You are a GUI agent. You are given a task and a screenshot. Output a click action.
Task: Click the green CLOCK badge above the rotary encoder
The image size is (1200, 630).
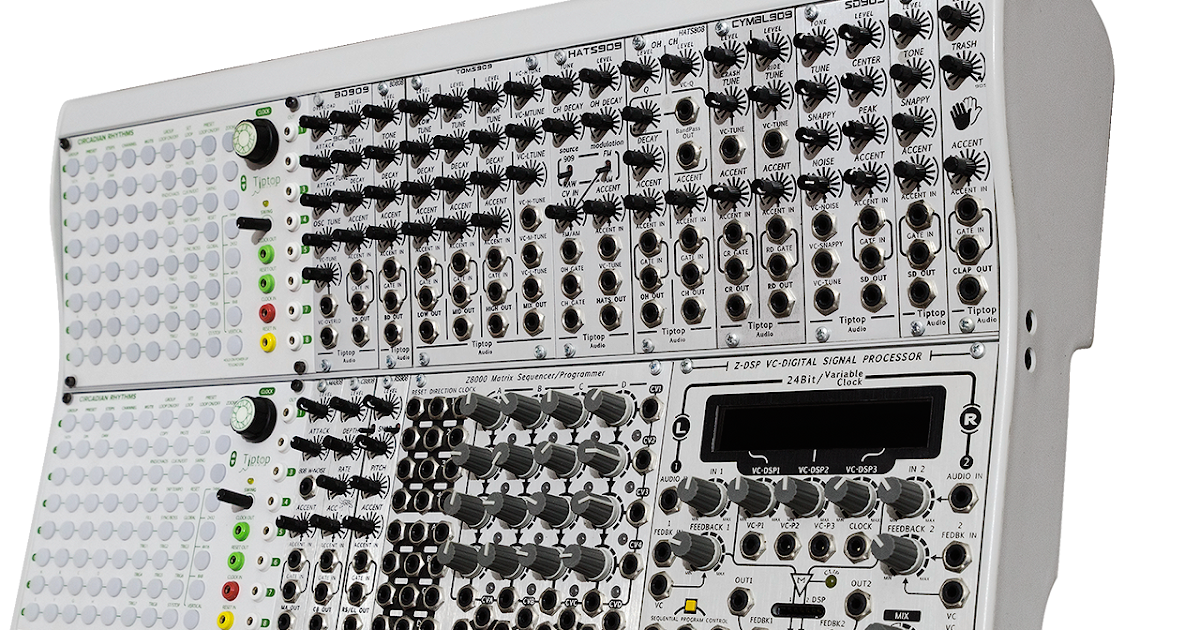pos(265,111)
